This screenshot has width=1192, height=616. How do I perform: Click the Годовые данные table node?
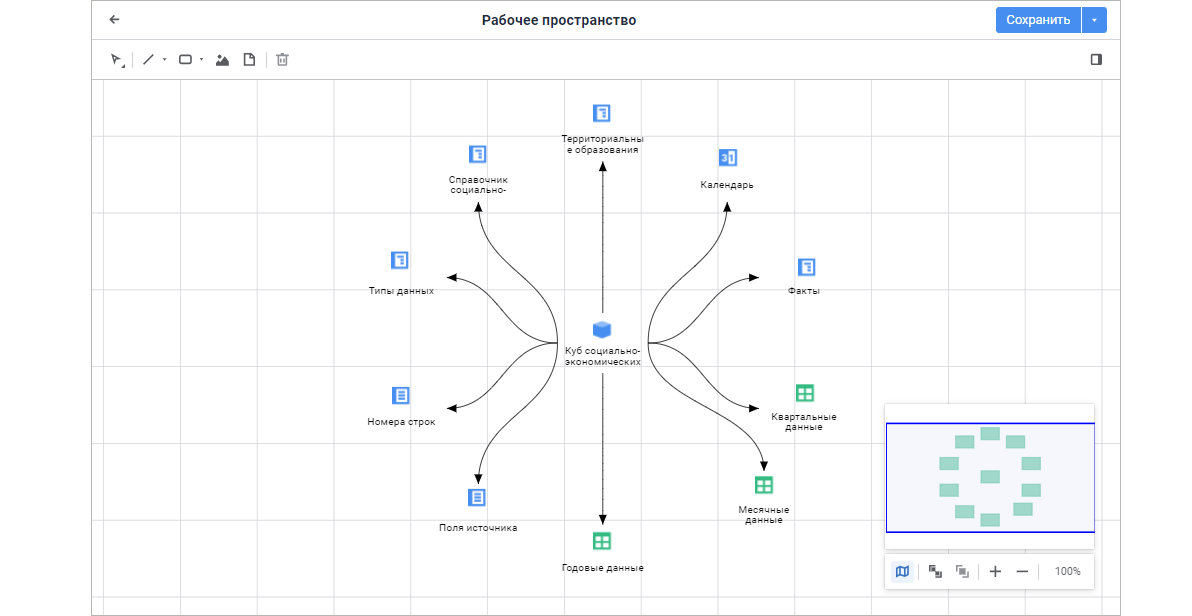pos(602,541)
